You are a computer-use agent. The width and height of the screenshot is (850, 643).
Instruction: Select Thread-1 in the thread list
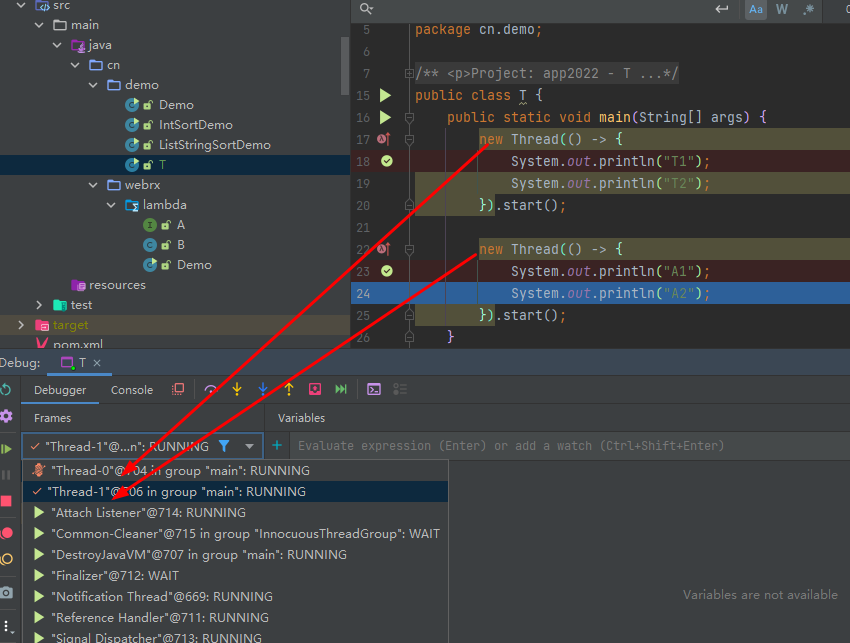[235, 492]
